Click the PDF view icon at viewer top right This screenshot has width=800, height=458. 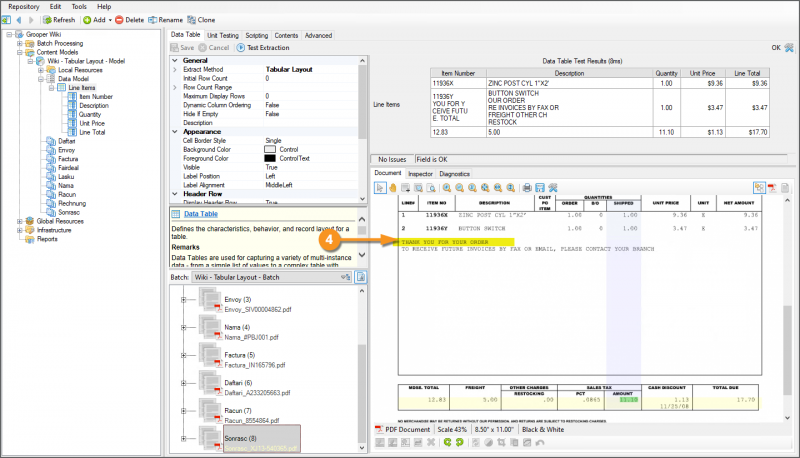coord(772,188)
